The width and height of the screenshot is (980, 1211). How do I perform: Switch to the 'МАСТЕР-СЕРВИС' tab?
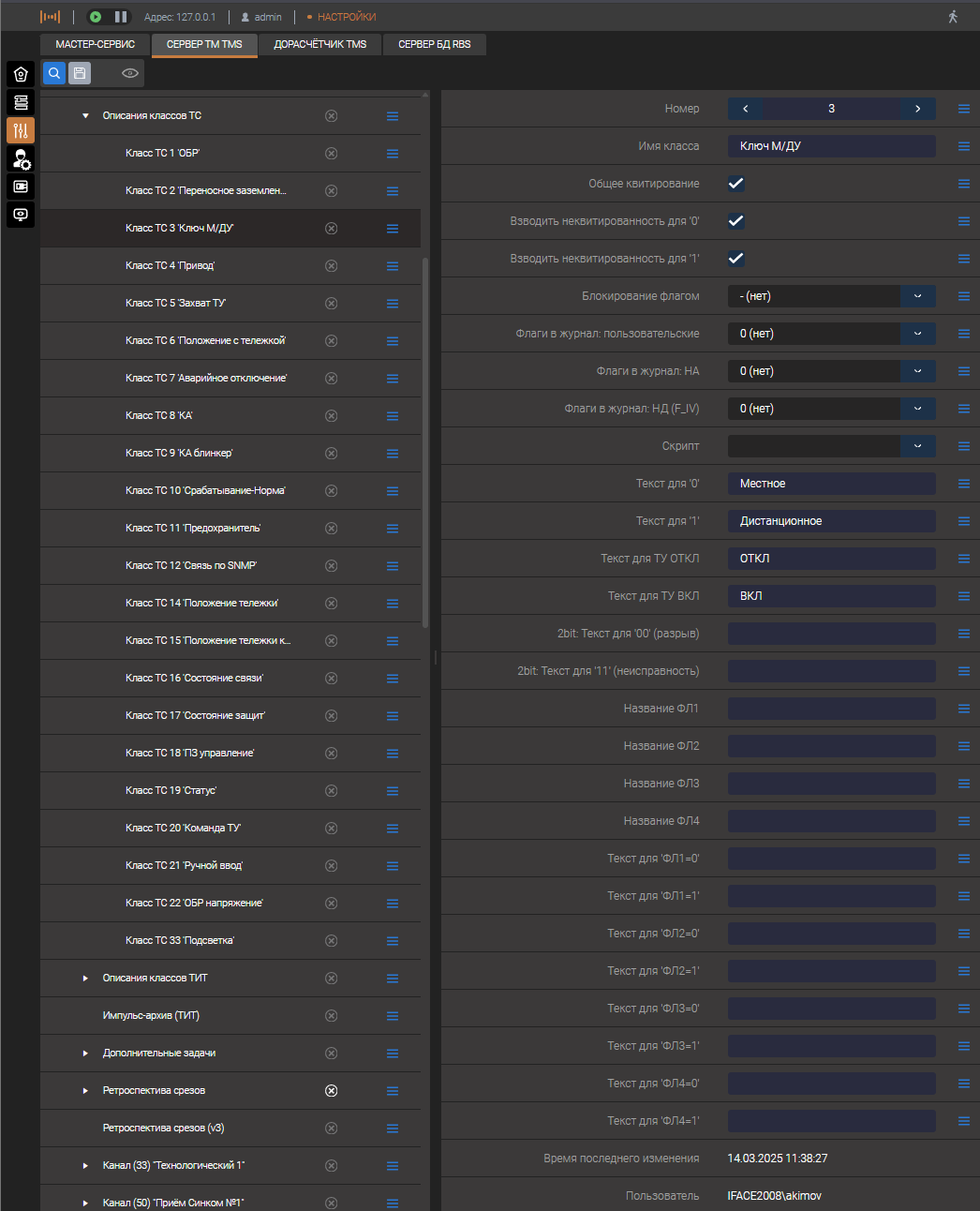coord(95,44)
